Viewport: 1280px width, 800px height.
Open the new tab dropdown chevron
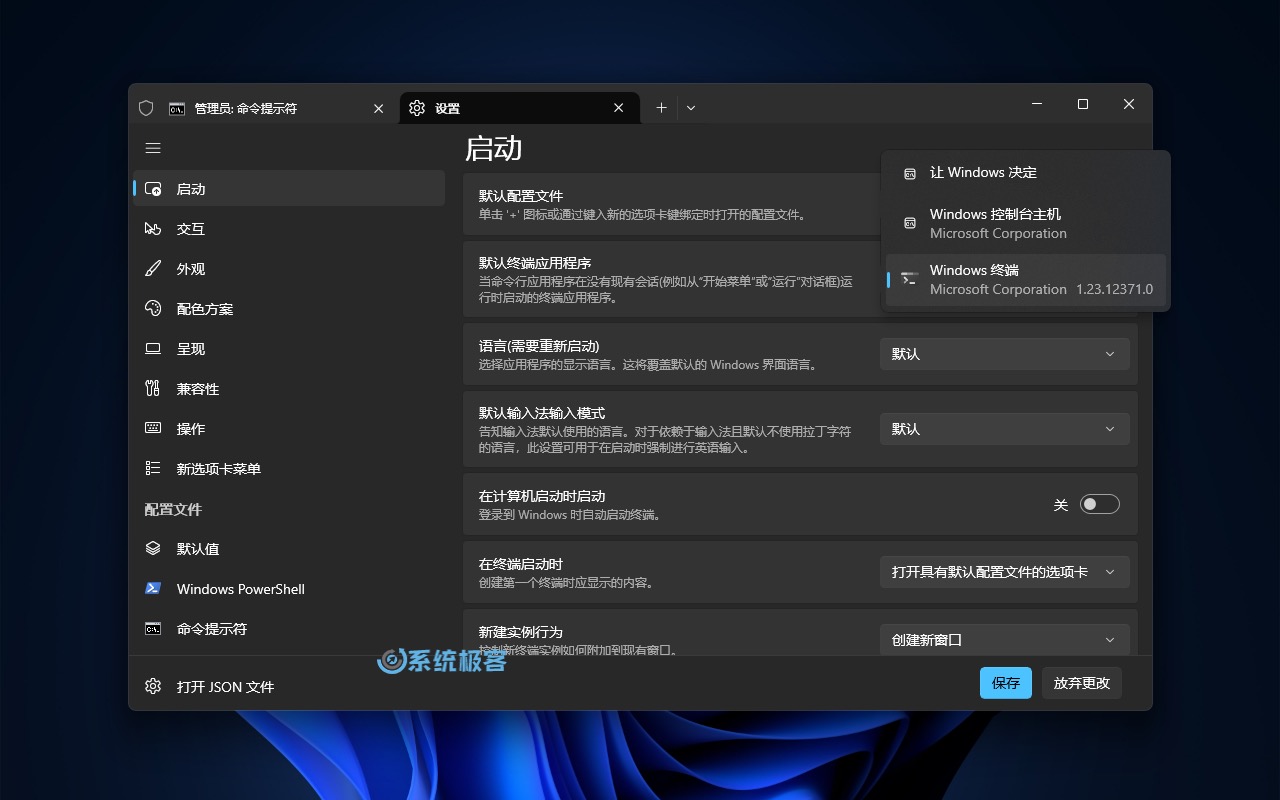[x=691, y=108]
